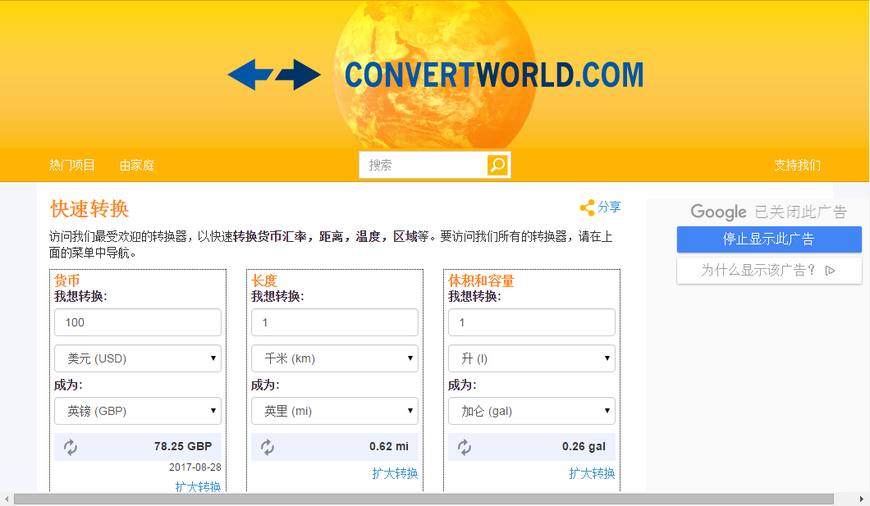Open the 千米 (km) source unit dropdown
870x506 pixels.
335,358
